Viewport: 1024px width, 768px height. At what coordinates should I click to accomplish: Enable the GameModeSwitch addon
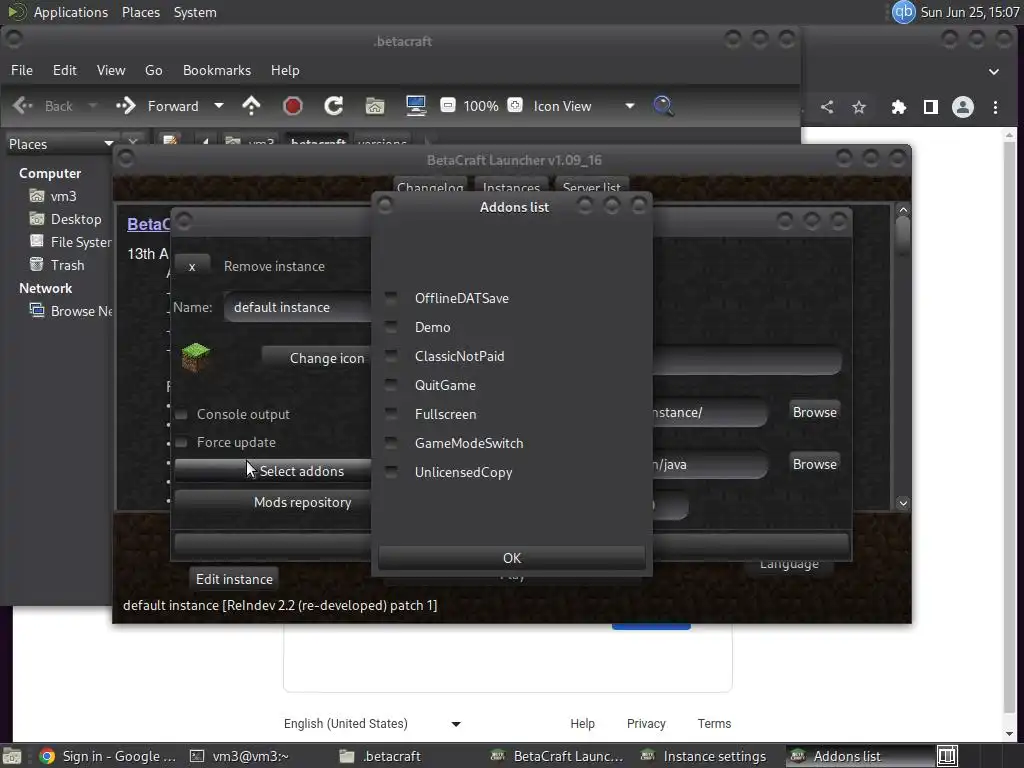[391, 443]
